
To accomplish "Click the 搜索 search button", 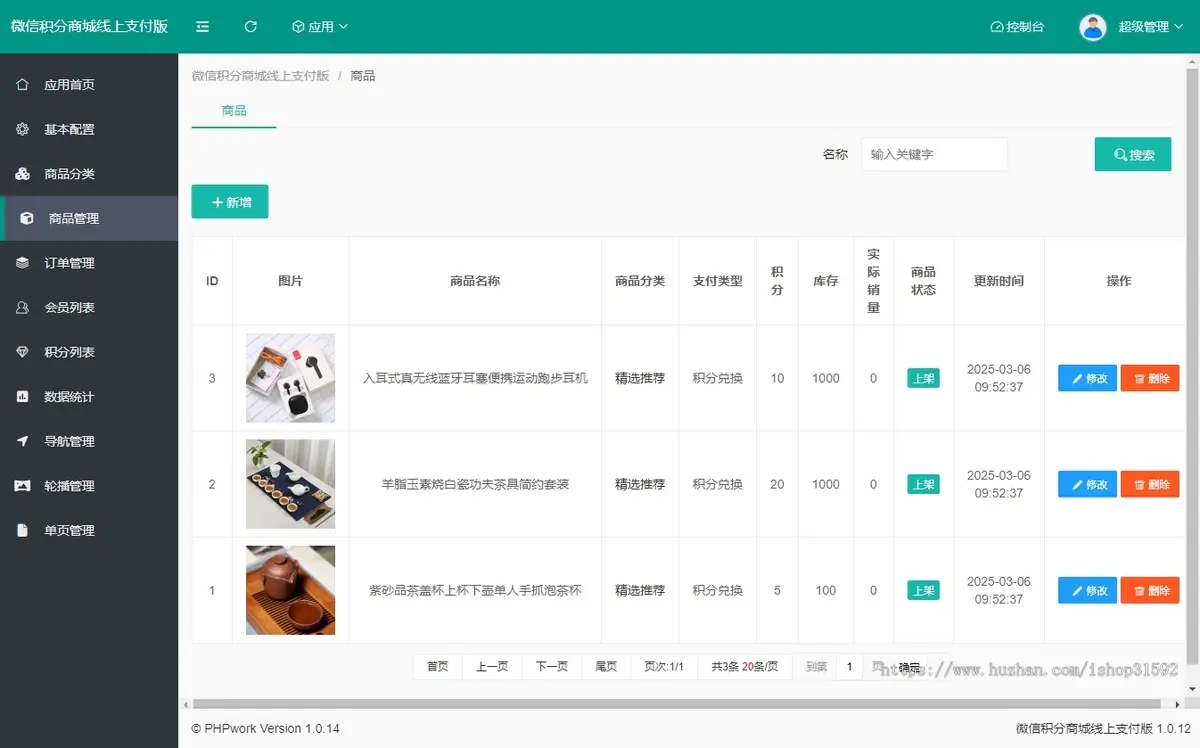I will 1133,155.
